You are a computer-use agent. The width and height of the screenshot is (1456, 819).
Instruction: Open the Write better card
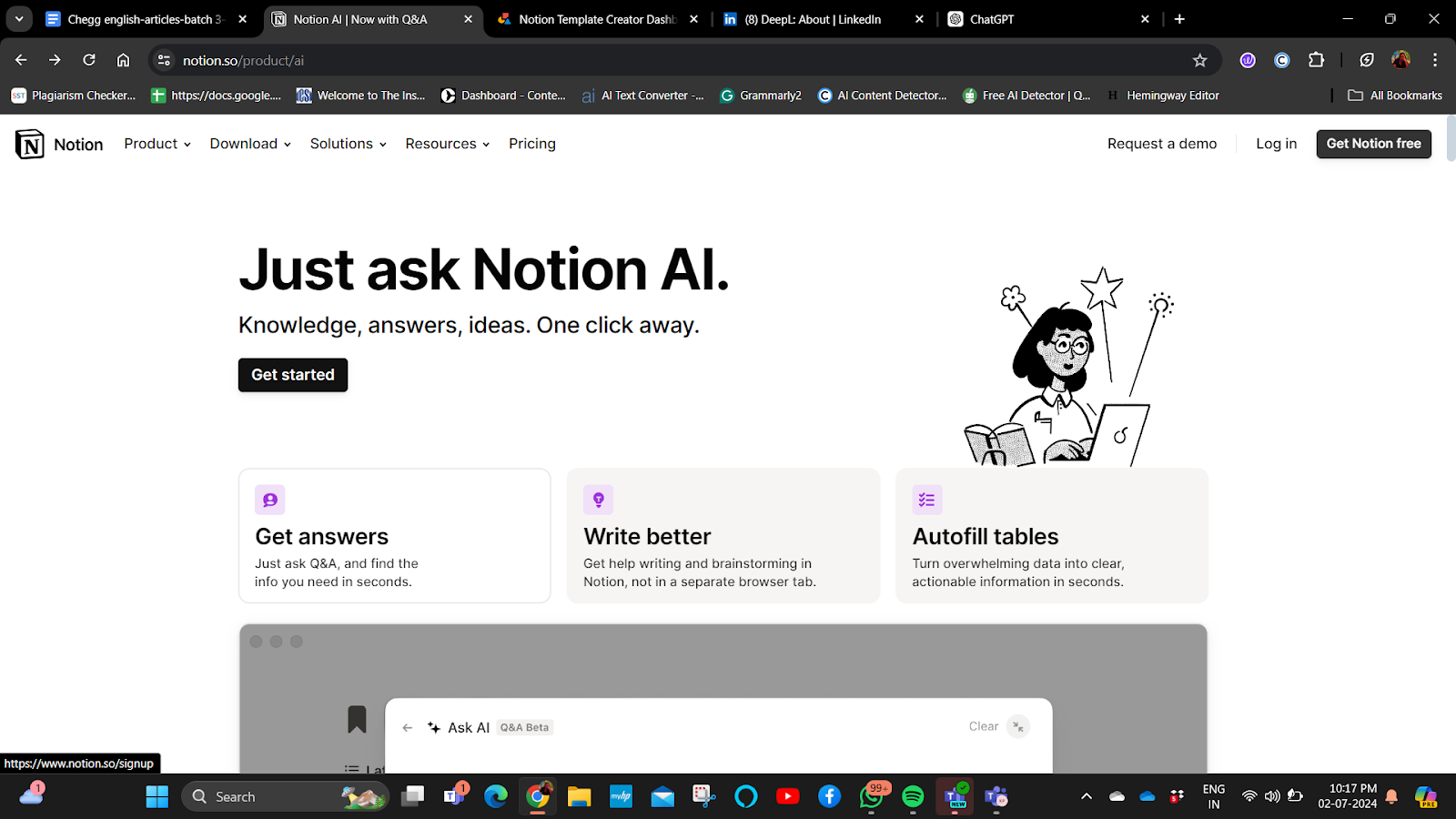[x=723, y=536]
